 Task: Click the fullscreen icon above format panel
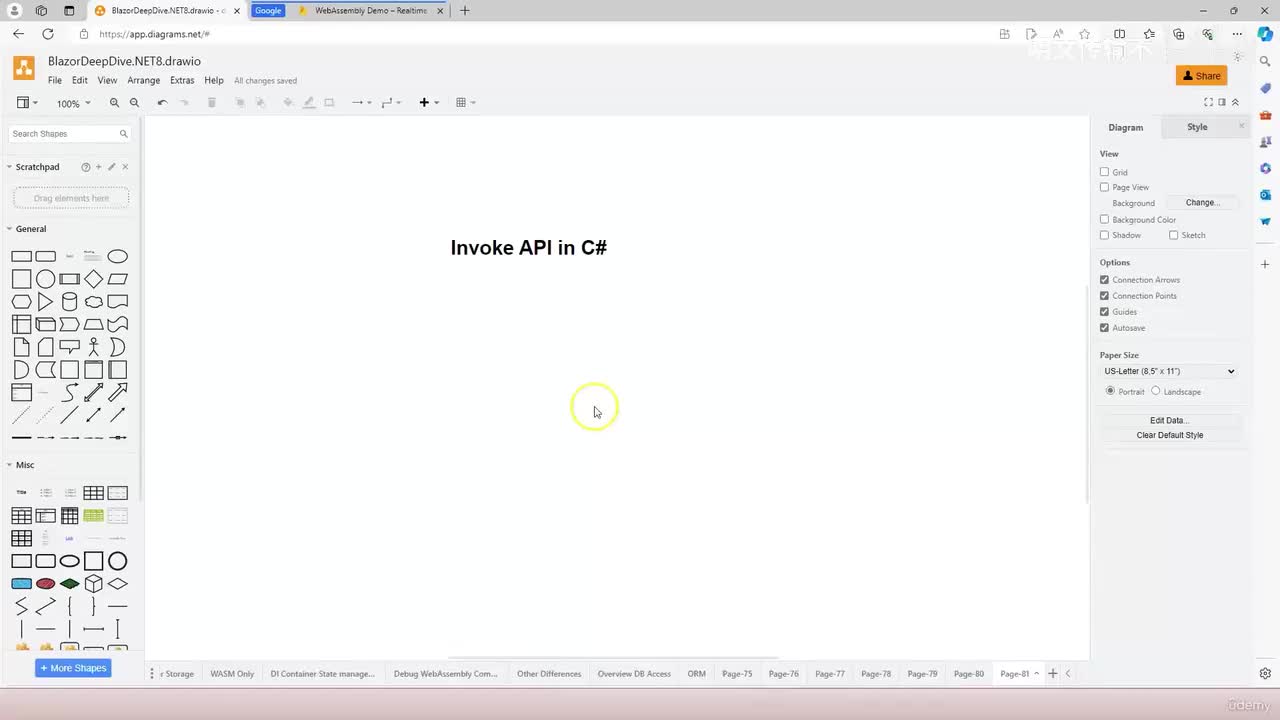[1208, 102]
